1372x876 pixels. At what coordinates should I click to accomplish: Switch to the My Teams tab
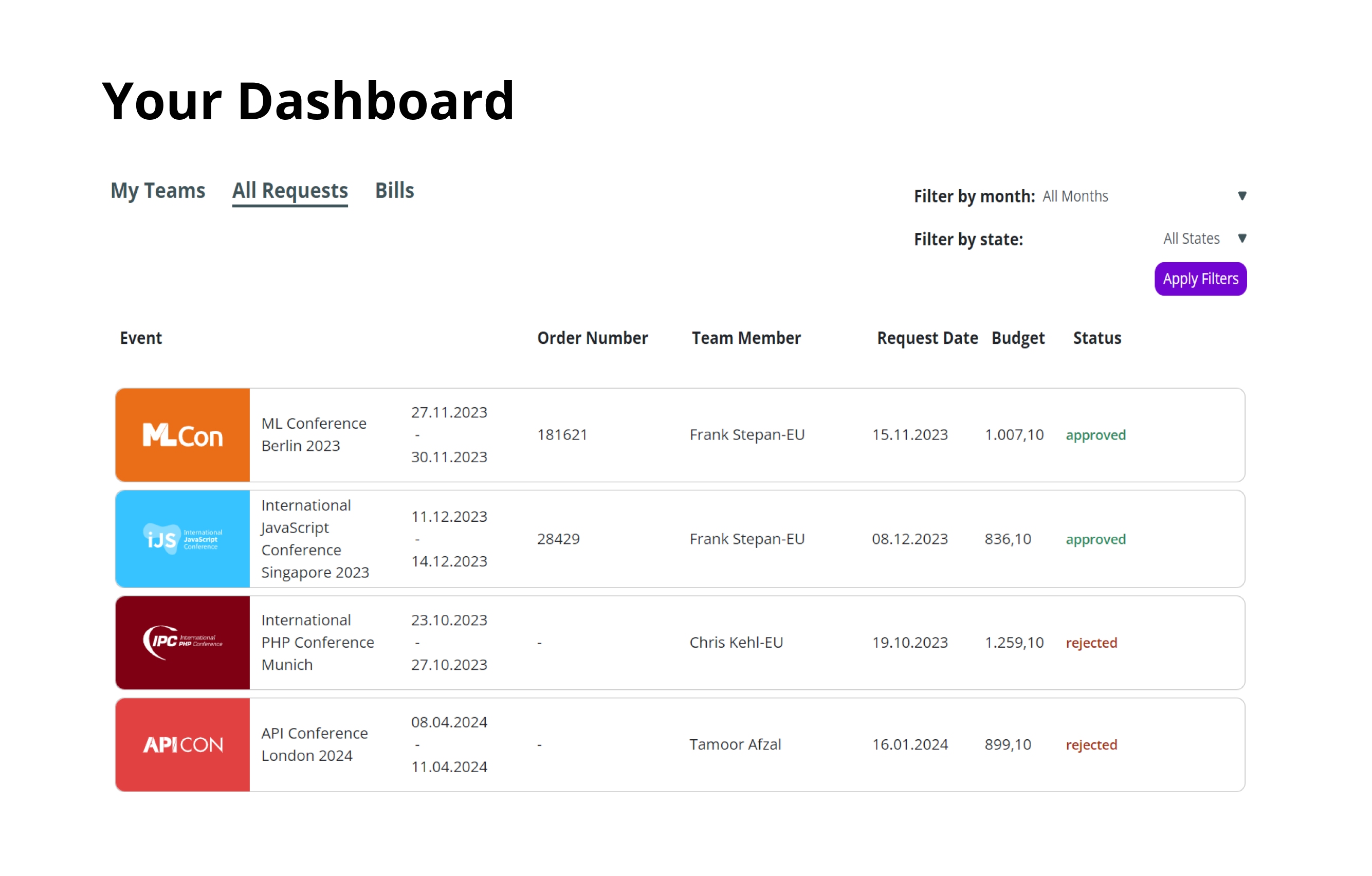pos(158,190)
